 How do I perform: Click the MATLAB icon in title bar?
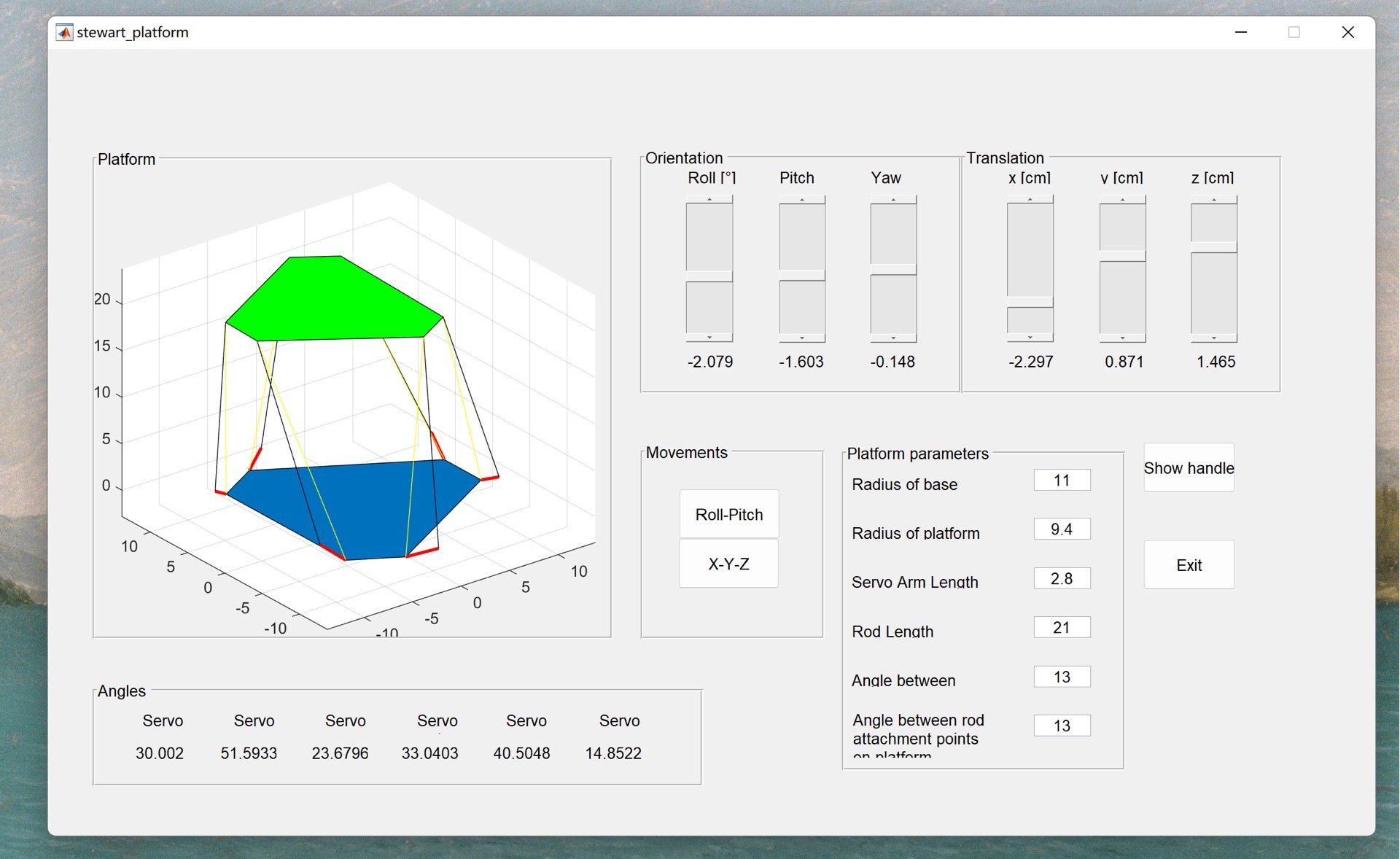pyautogui.click(x=65, y=32)
